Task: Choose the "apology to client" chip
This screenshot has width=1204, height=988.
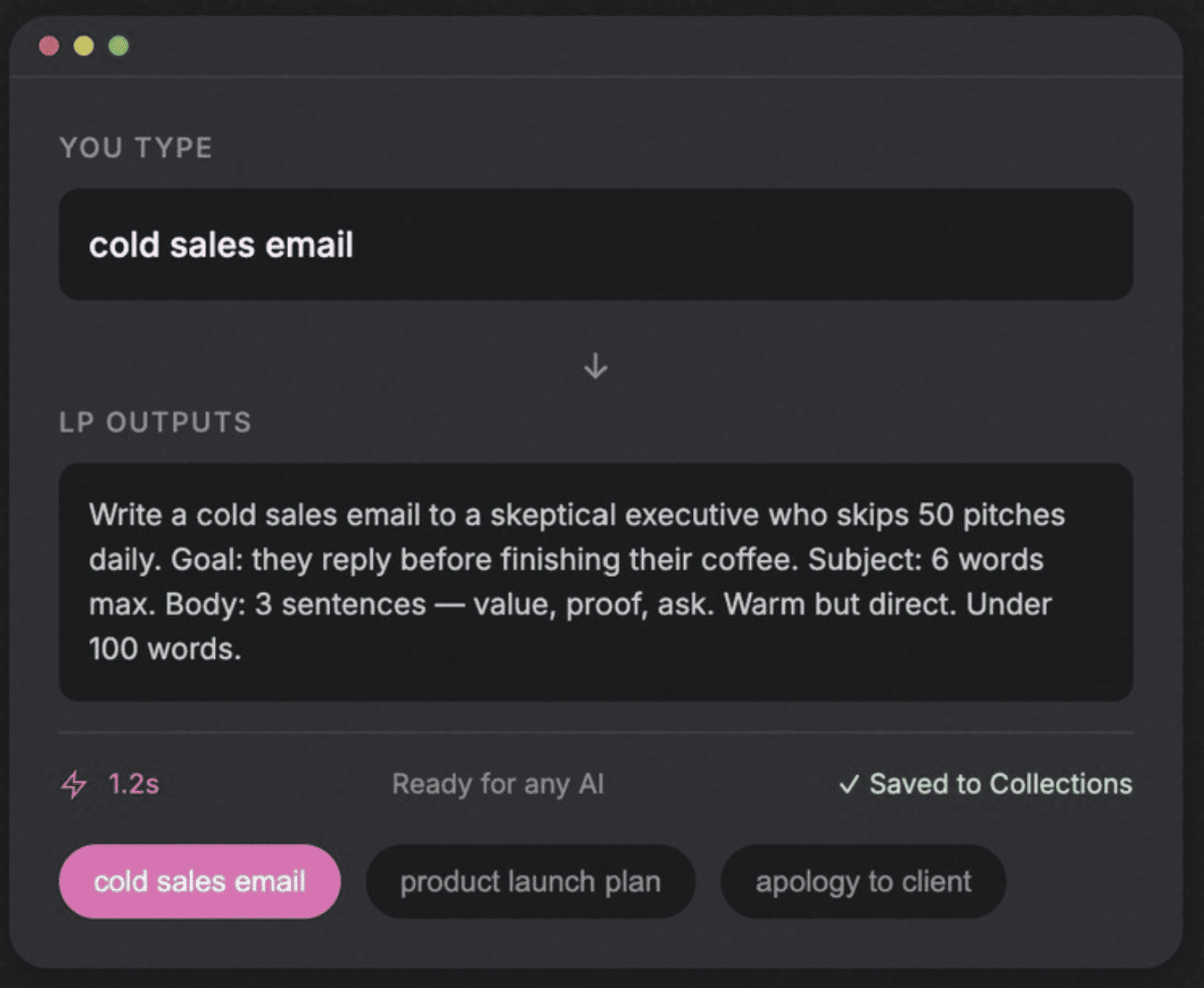Action: 863,882
